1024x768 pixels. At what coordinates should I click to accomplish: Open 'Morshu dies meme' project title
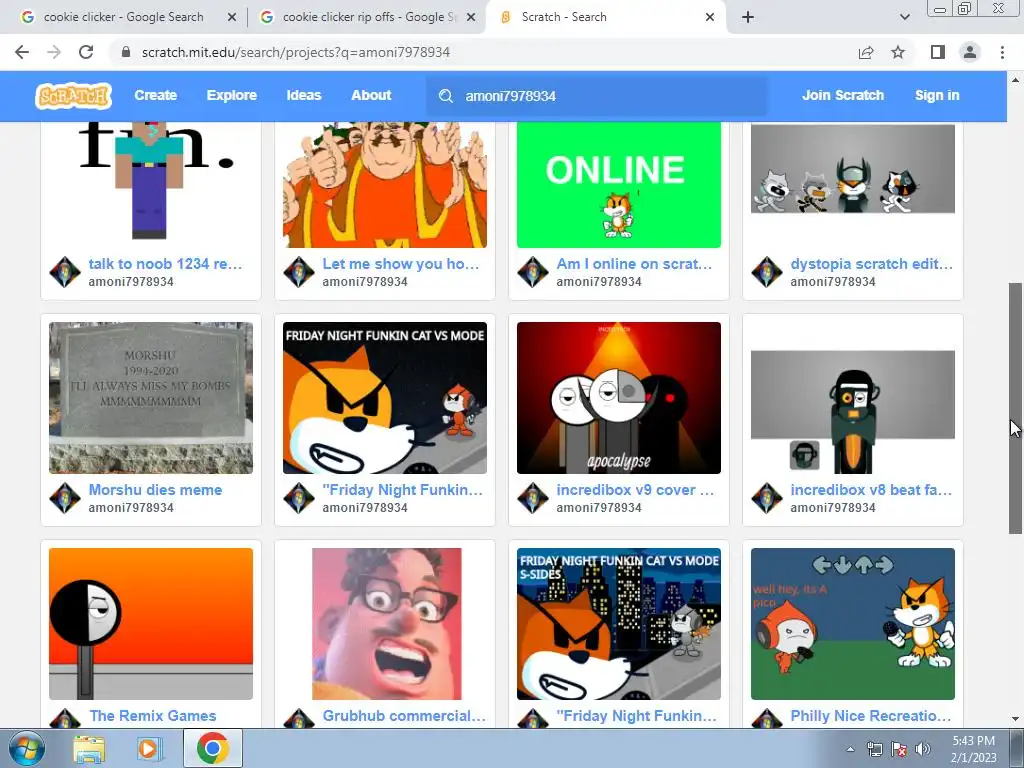click(x=155, y=490)
